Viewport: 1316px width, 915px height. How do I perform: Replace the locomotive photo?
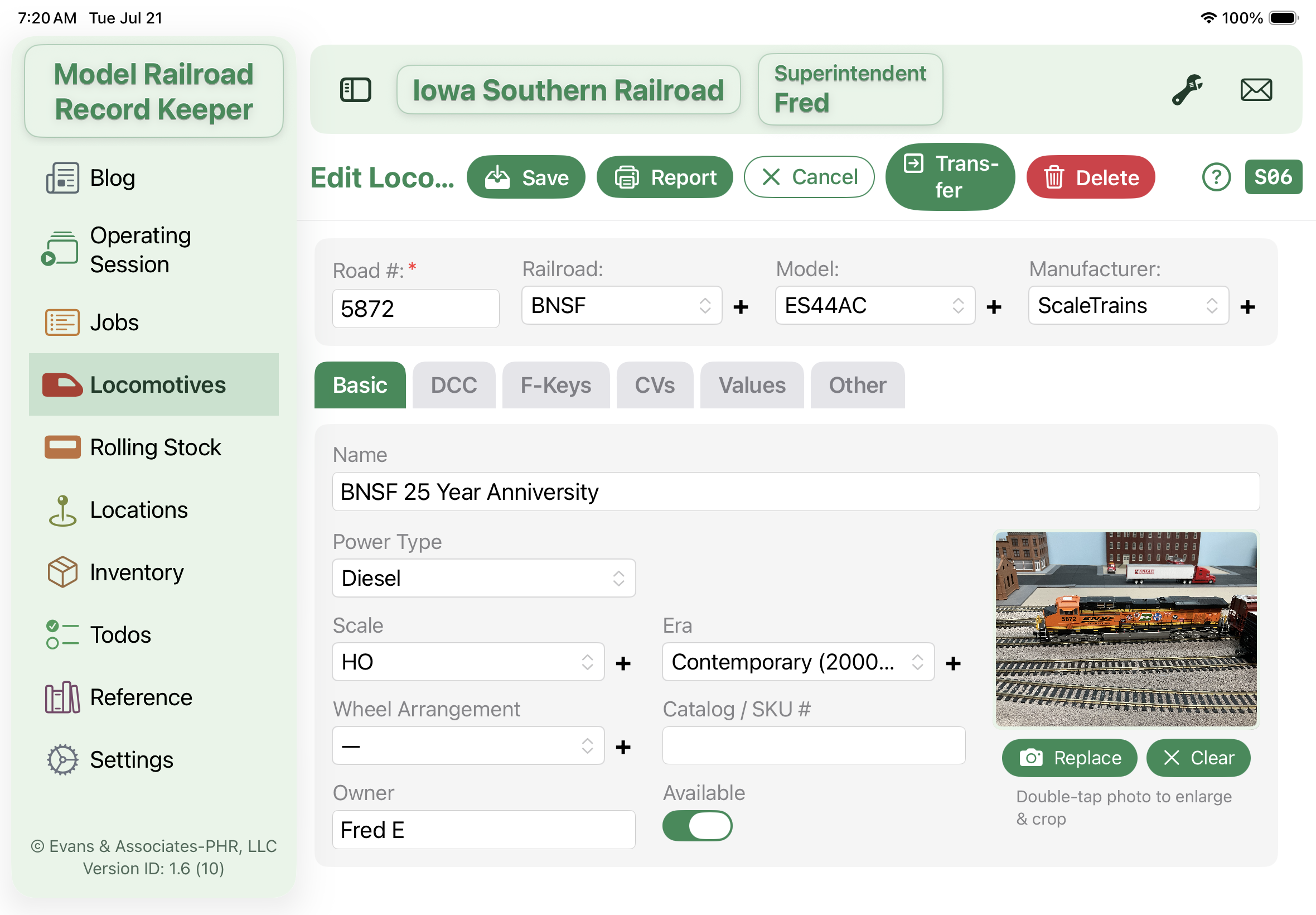tap(1070, 758)
